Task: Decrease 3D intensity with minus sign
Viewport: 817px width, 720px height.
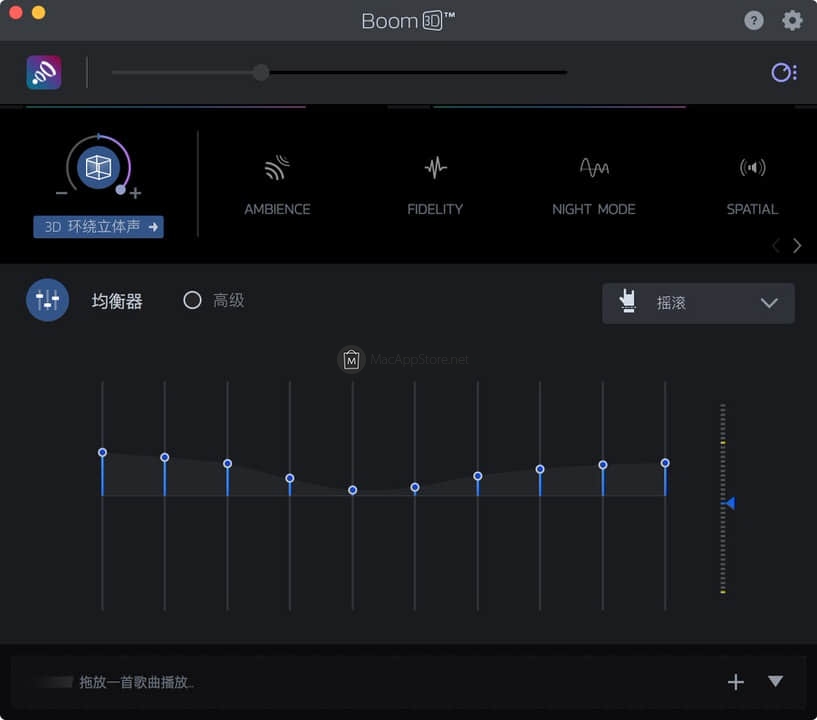Action: pos(62,193)
